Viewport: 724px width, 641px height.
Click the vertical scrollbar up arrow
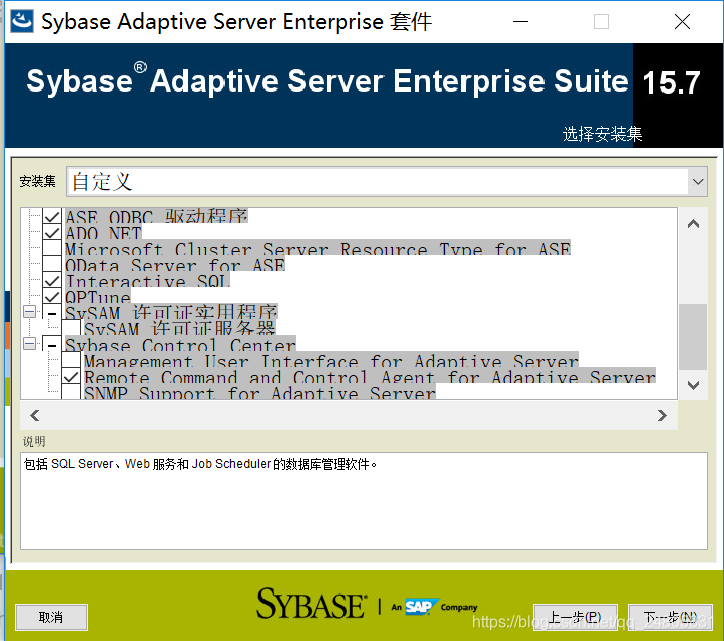click(x=693, y=224)
